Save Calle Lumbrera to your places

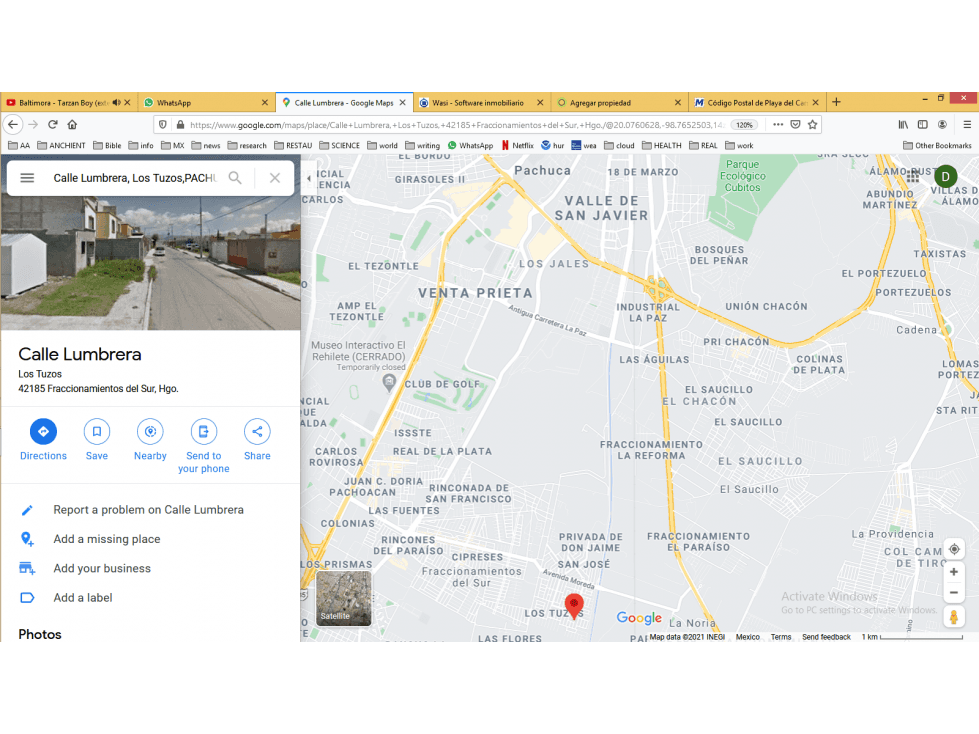pyautogui.click(x=97, y=440)
